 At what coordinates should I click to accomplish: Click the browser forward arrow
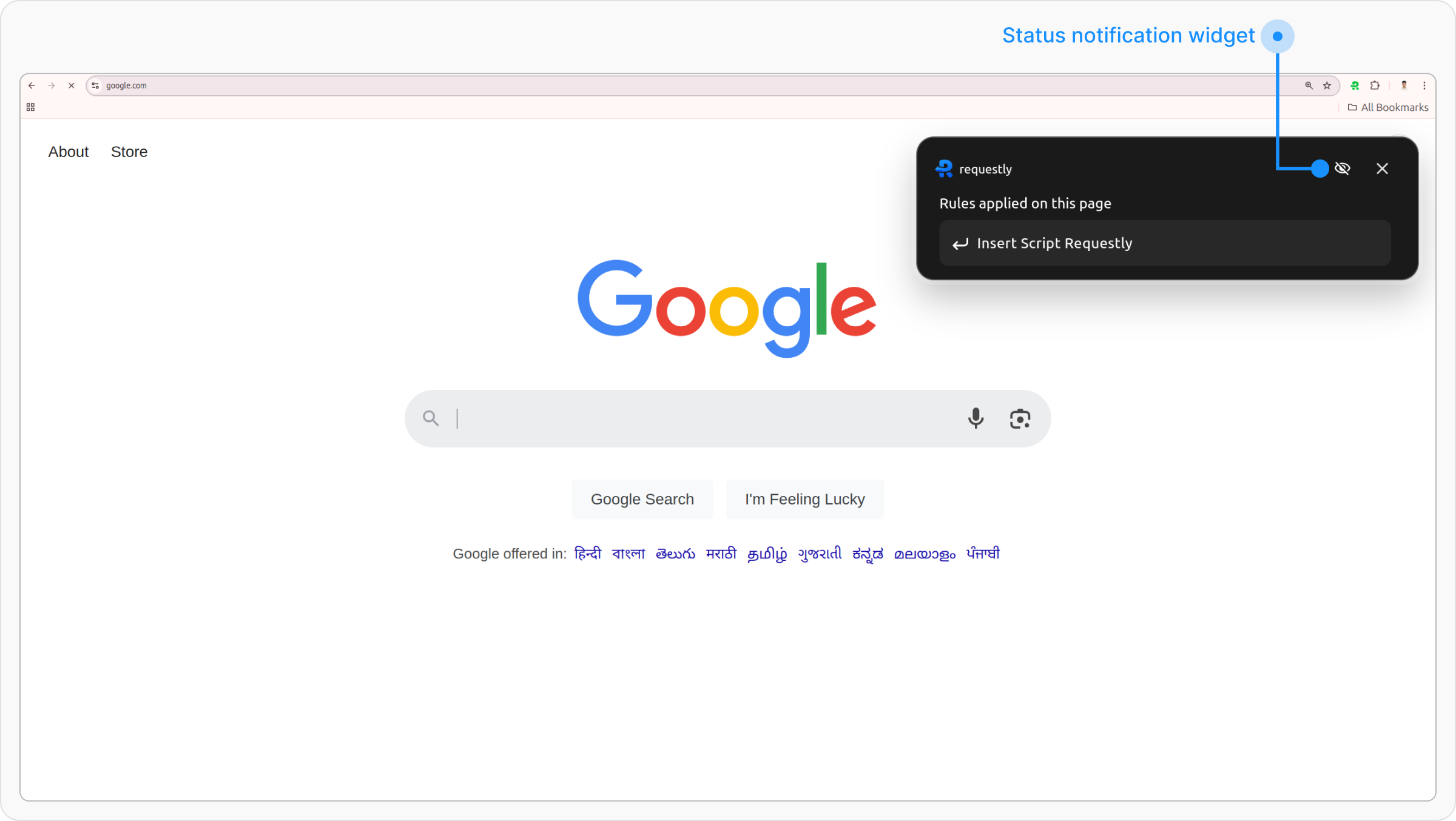coord(52,85)
